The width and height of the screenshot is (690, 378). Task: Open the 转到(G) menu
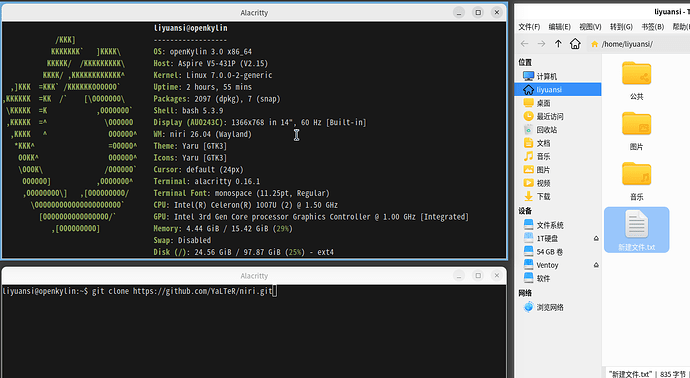click(x=621, y=27)
